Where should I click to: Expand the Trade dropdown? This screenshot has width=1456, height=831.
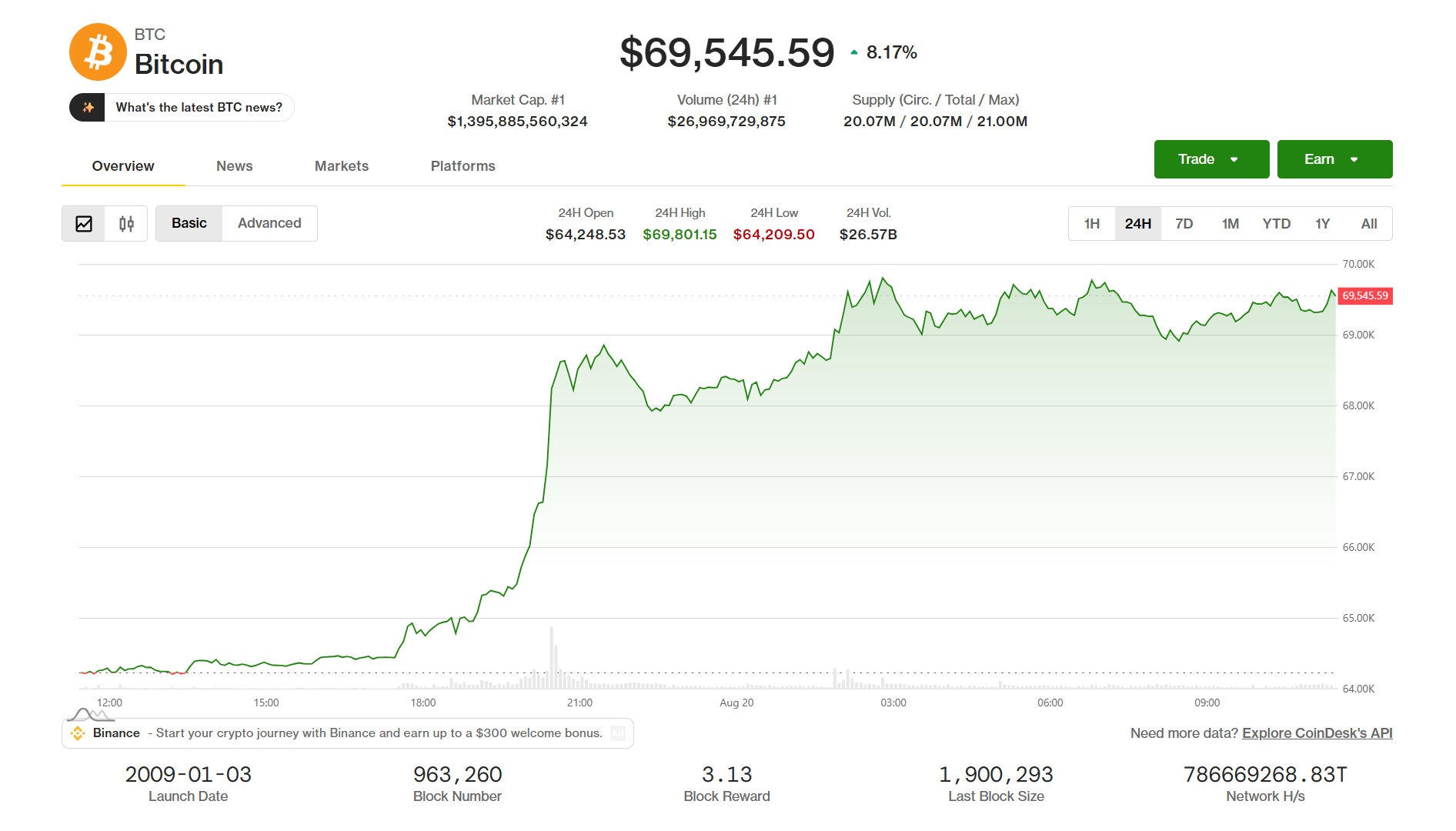point(1211,159)
